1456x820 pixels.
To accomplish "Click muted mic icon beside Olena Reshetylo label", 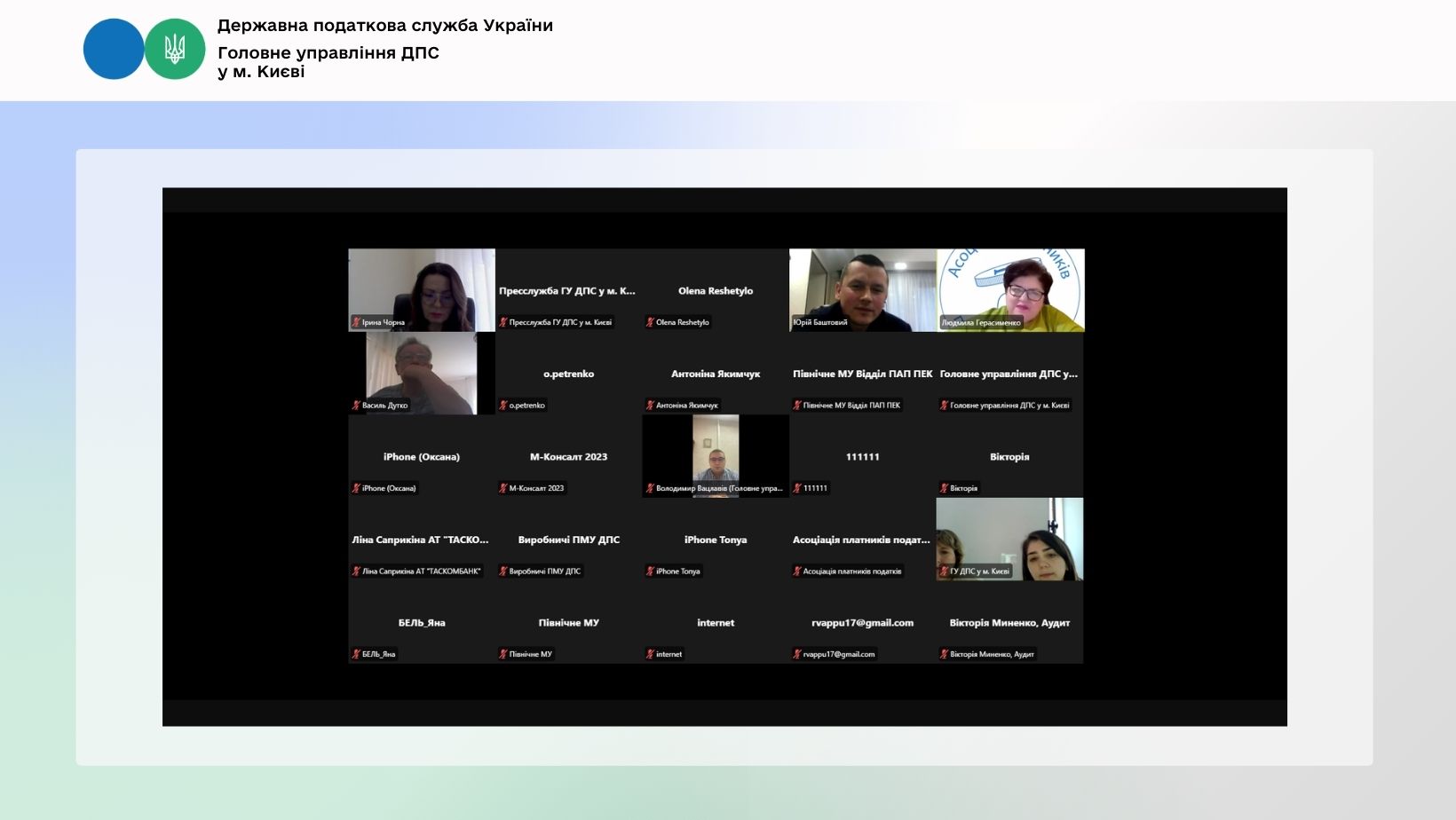I will tap(650, 322).
